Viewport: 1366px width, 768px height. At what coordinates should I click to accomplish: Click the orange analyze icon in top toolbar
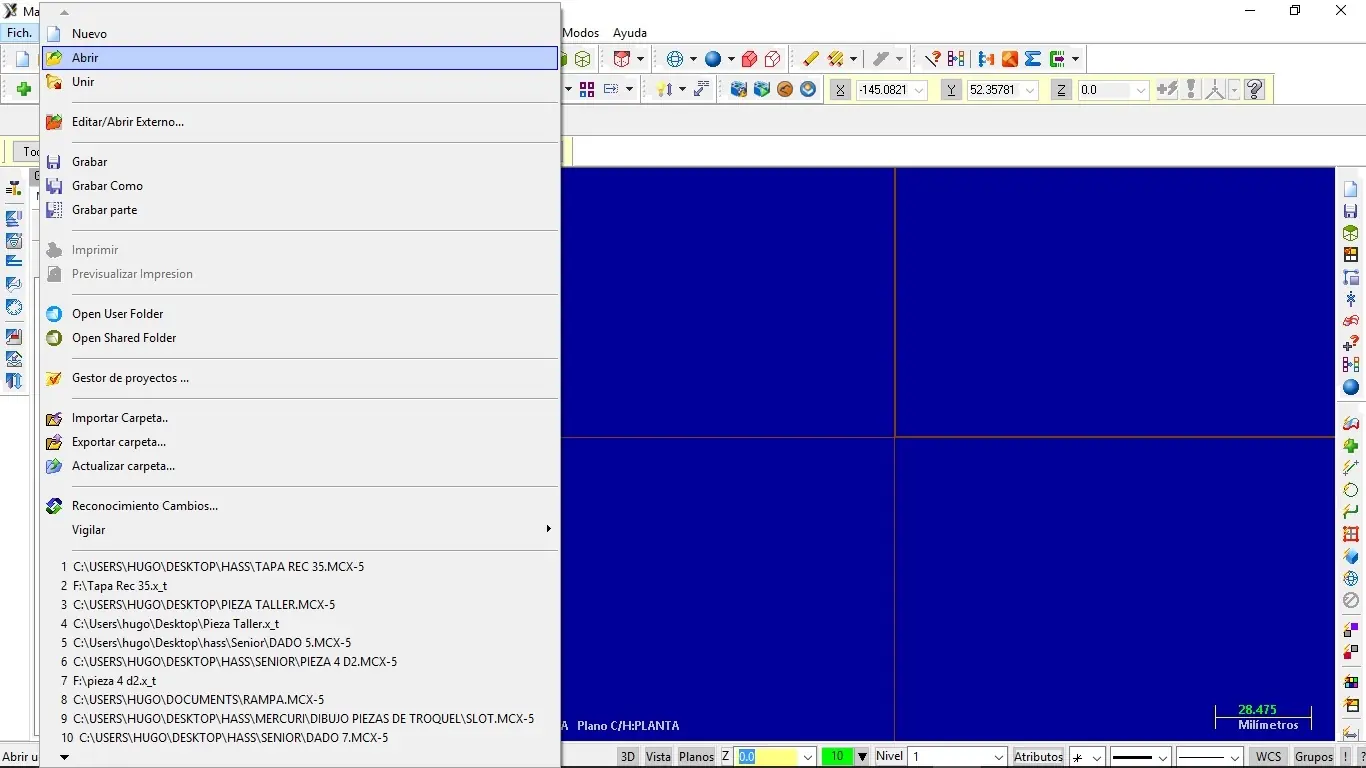click(1010, 59)
